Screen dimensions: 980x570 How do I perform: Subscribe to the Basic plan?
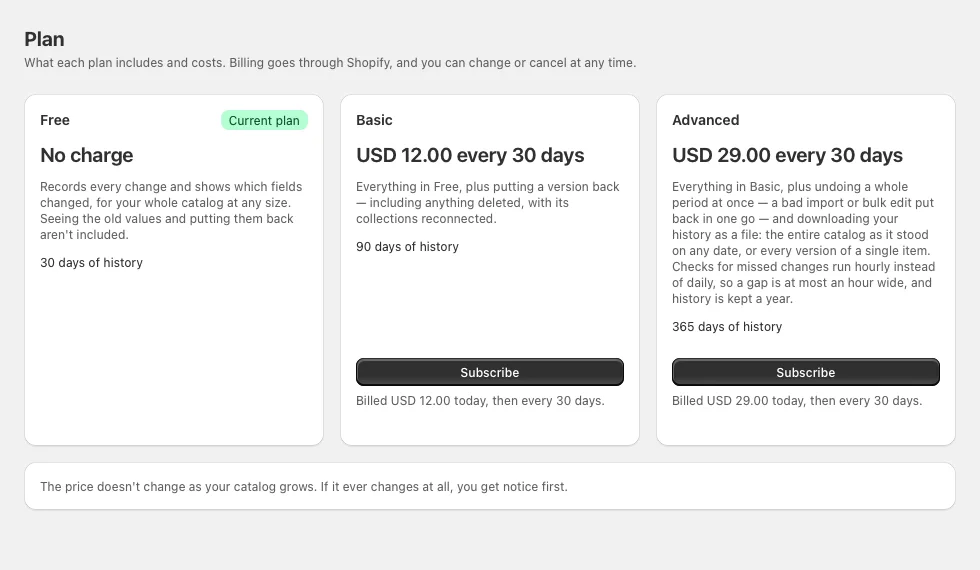[x=489, y=372]
